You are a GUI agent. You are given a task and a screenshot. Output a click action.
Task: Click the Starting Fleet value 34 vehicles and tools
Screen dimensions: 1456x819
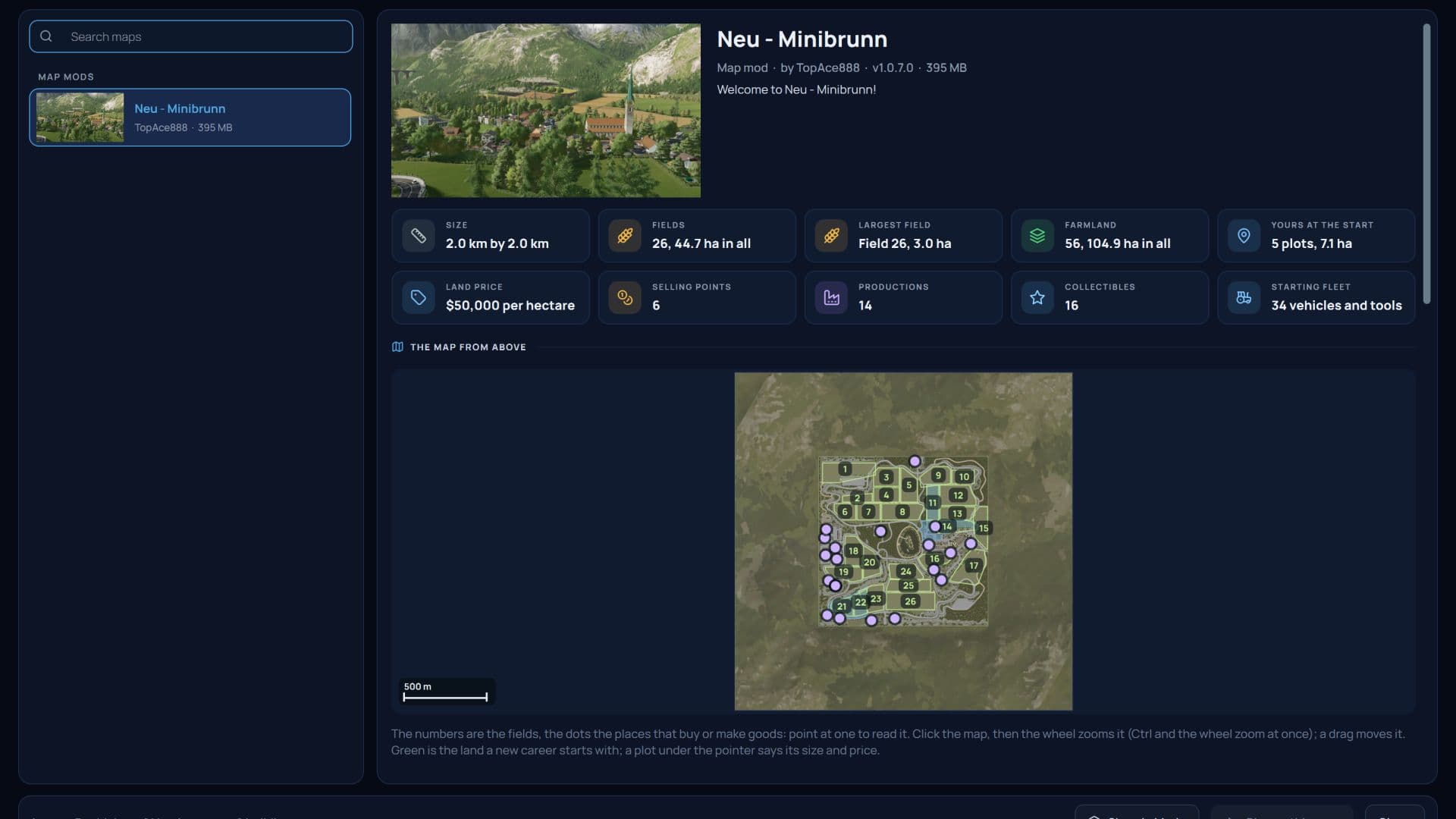1336,306
